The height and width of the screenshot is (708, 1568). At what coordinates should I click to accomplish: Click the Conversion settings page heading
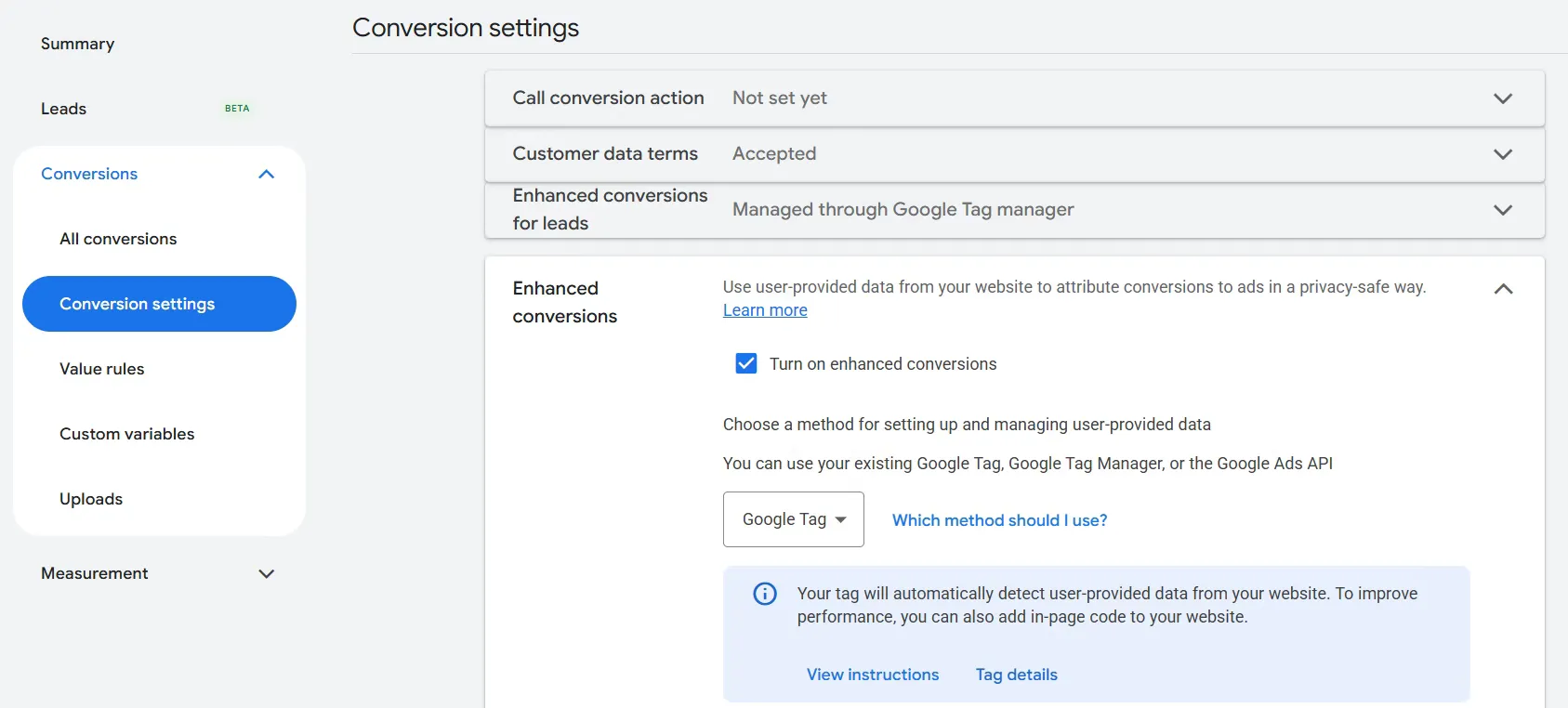(466, 28)
